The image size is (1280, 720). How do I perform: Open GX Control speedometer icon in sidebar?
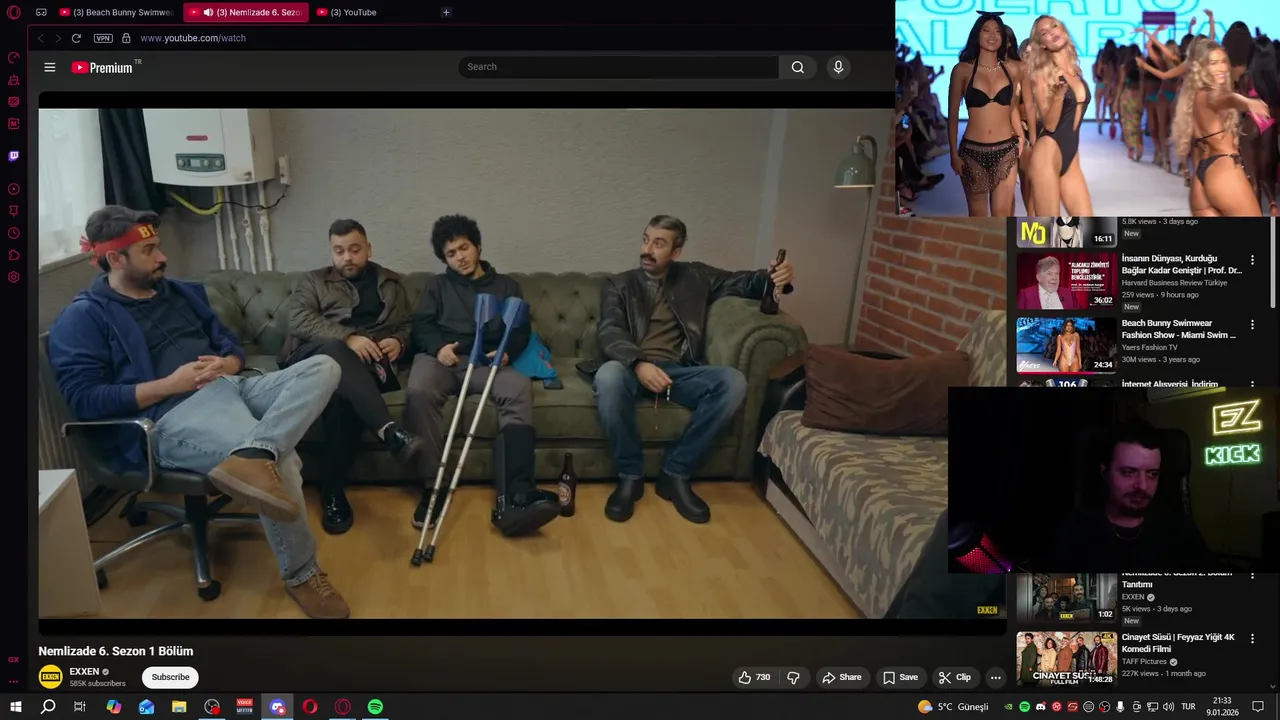(x=14, y=58)
